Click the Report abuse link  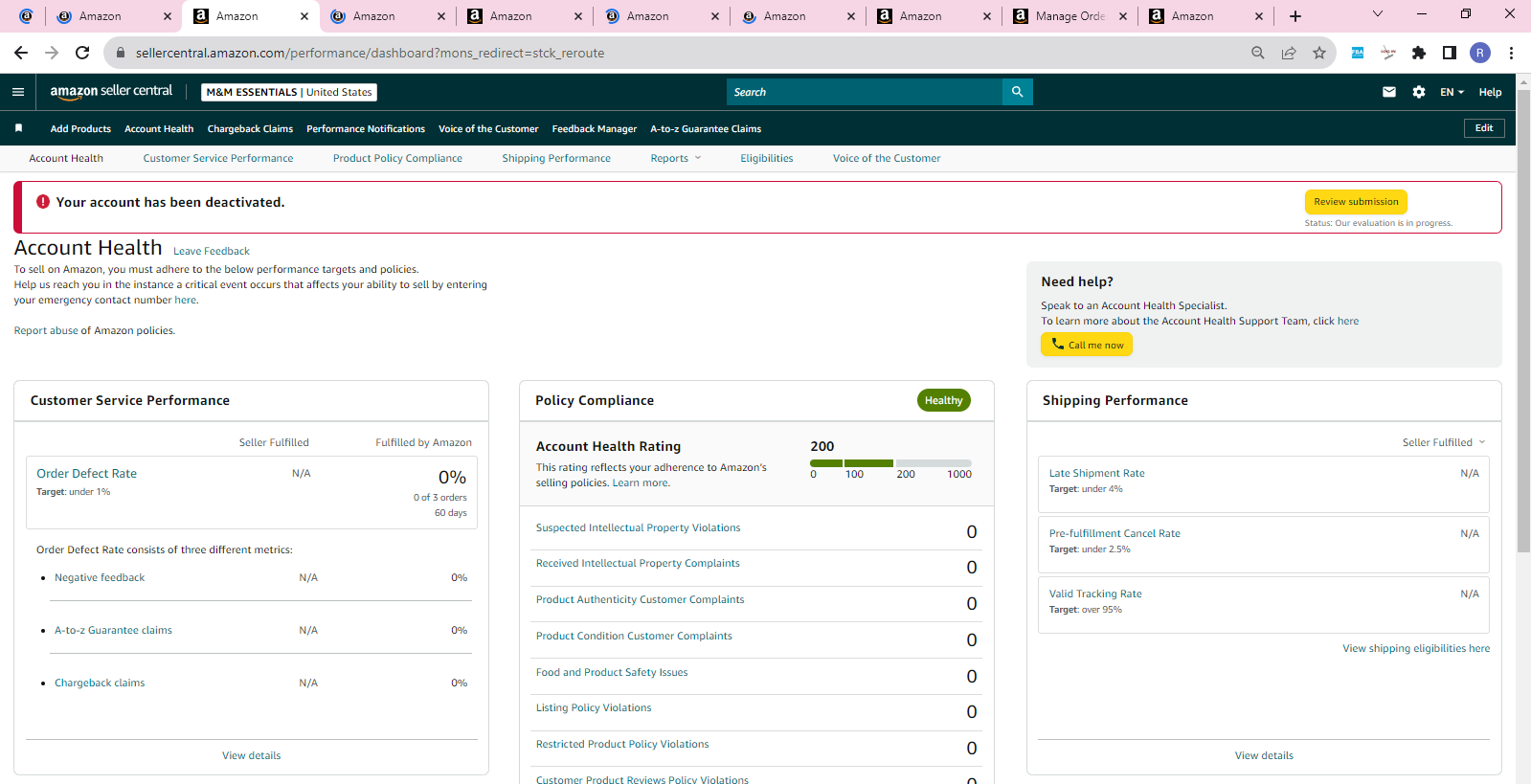click(x=46, y=330)
